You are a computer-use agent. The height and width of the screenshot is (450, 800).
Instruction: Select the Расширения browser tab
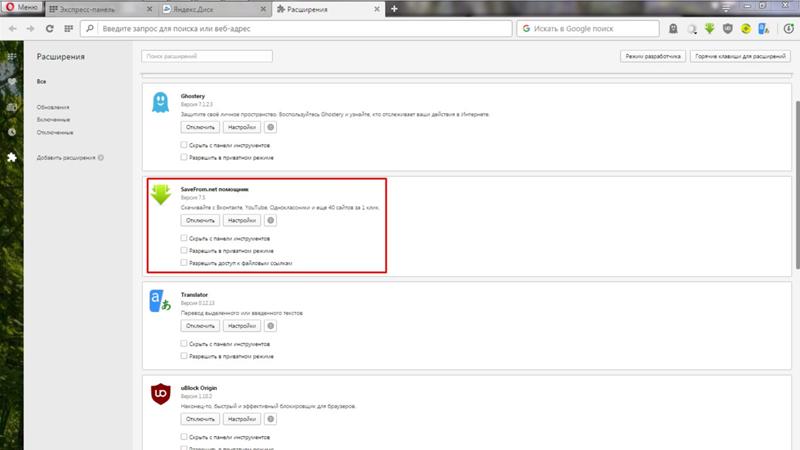click(329, 9)
